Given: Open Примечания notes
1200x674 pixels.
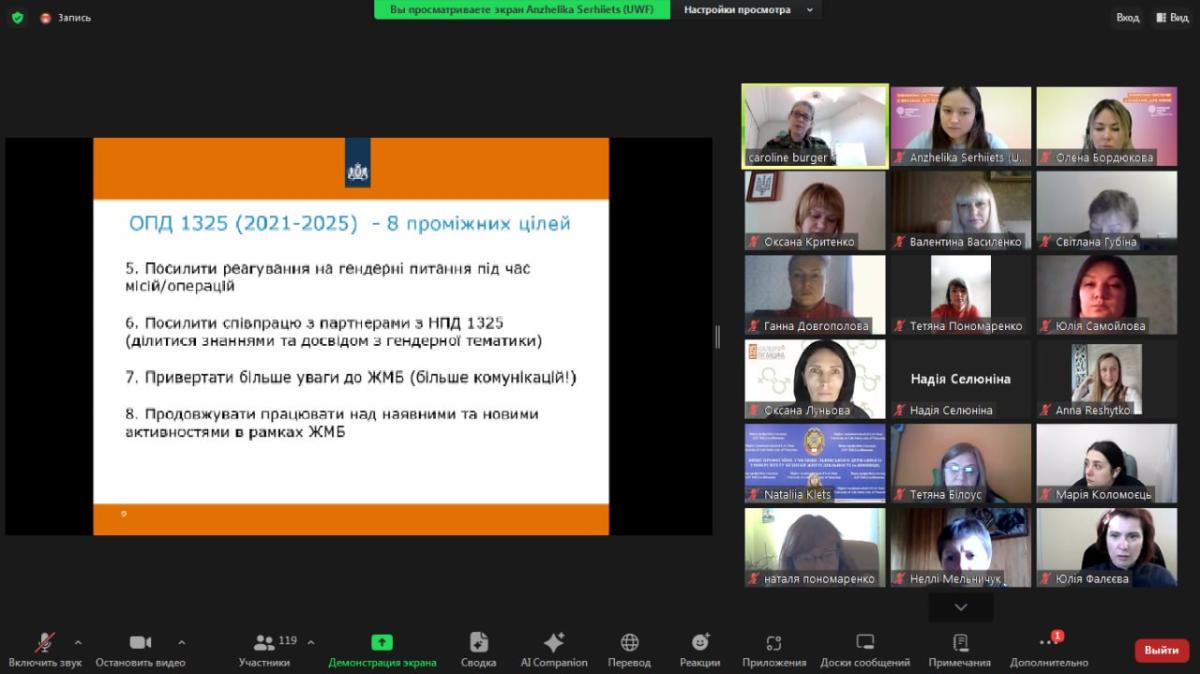Looking at the screenshot, I should [960, 650].
